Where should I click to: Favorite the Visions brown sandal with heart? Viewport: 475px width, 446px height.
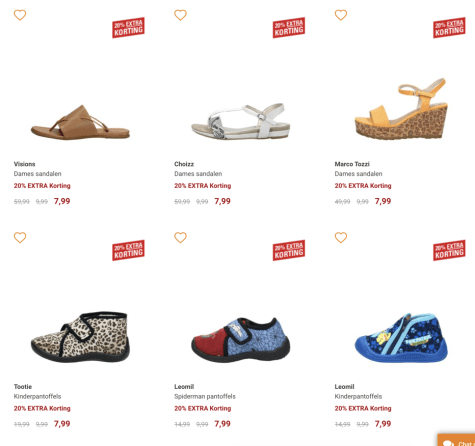[x=20, y=15]
